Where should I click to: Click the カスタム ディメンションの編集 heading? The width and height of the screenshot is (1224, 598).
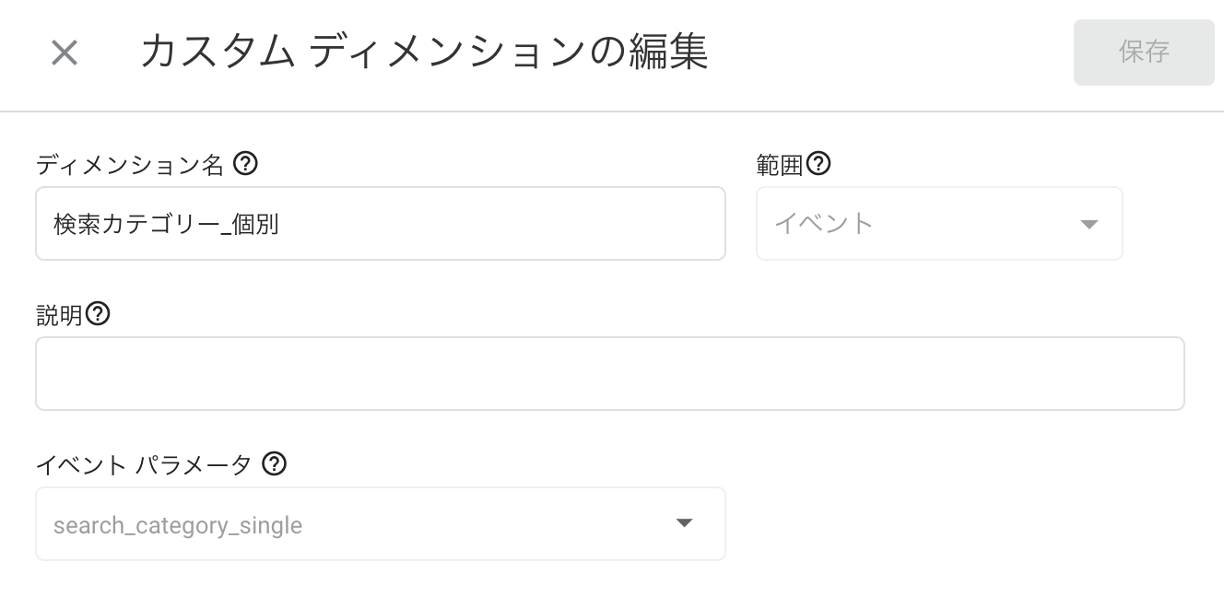[424, 52]
